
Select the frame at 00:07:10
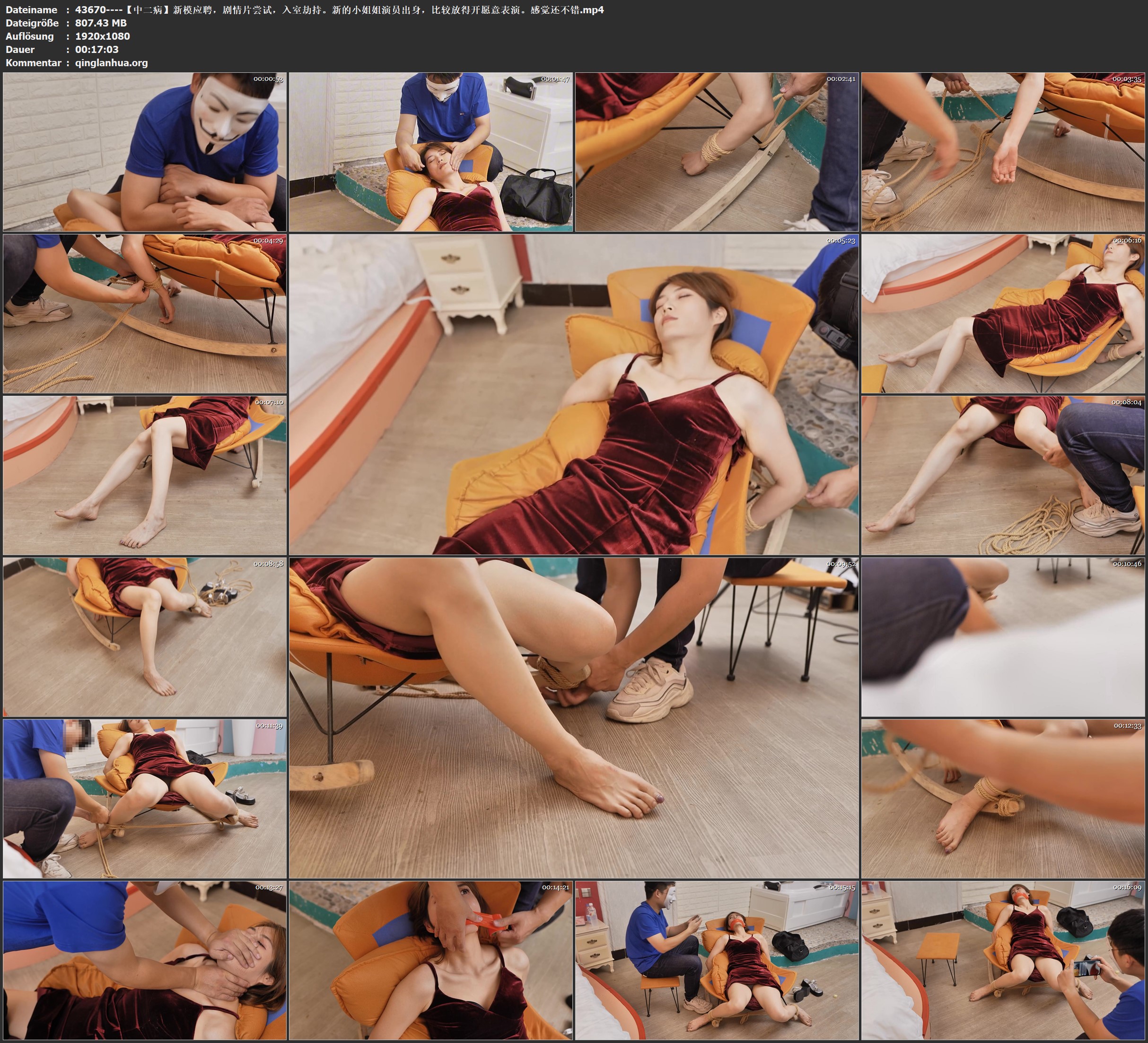(145, 475)
